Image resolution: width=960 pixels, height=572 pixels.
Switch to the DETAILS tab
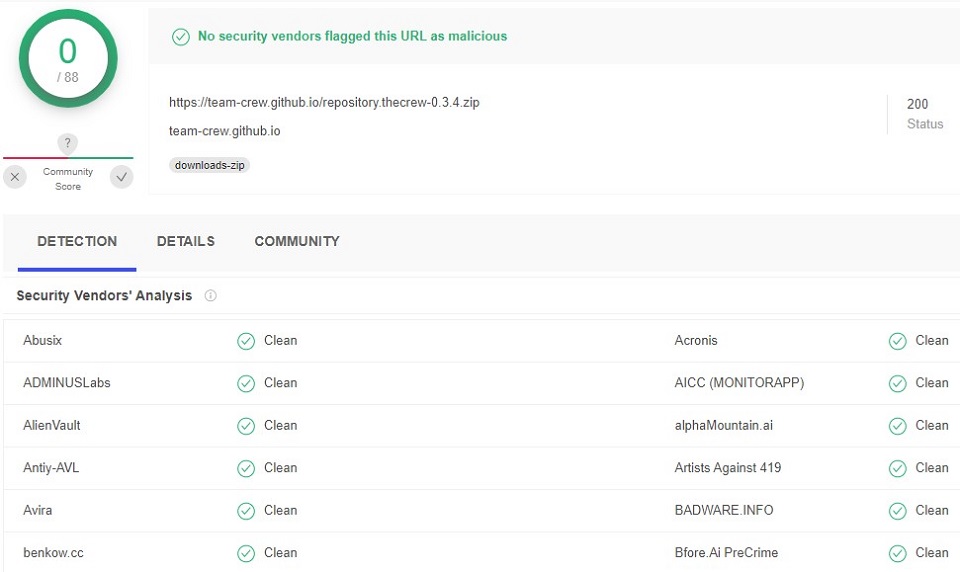(185, 241)
